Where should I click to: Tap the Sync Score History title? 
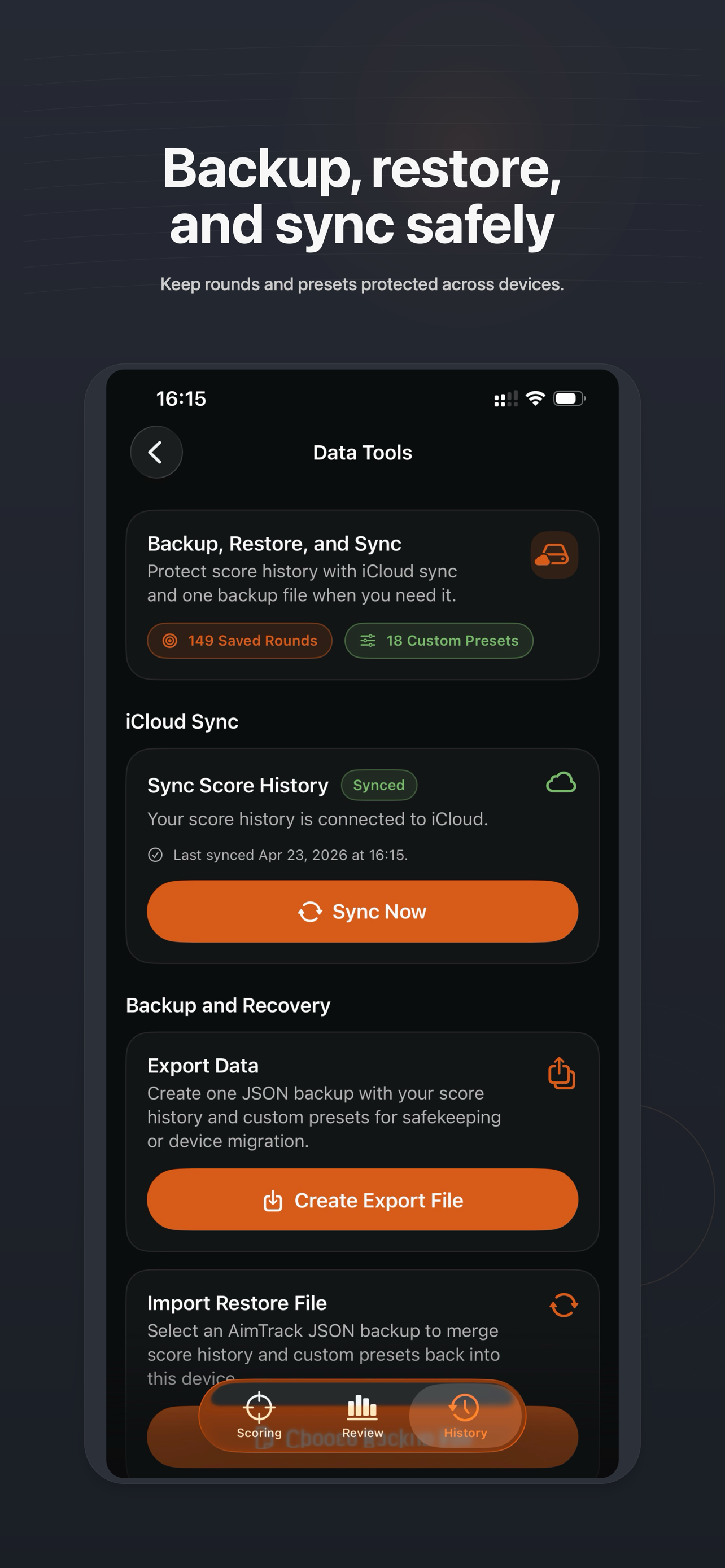click(238, 786)
